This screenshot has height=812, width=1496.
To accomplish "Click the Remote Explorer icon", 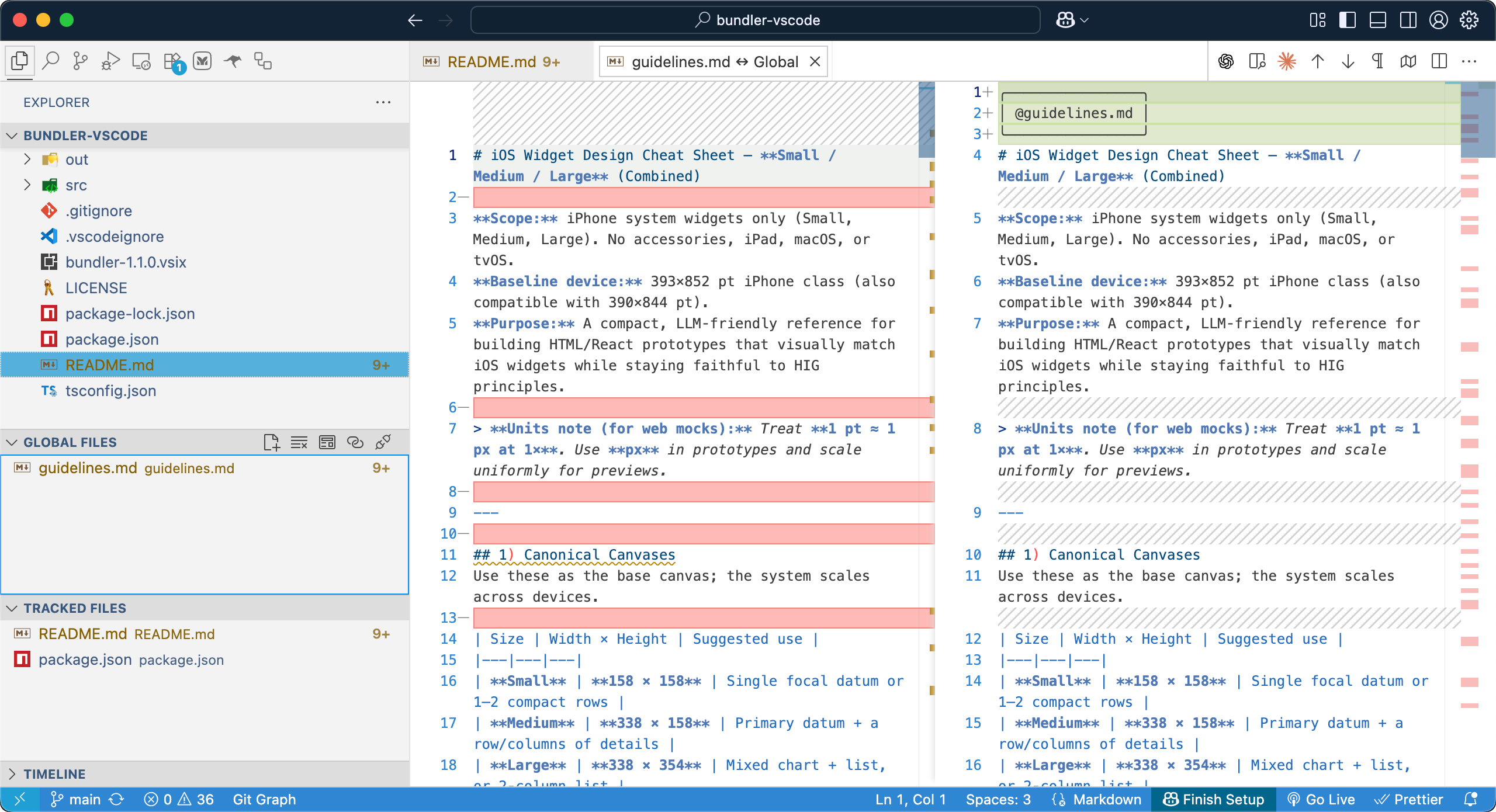I will (141, 61).
